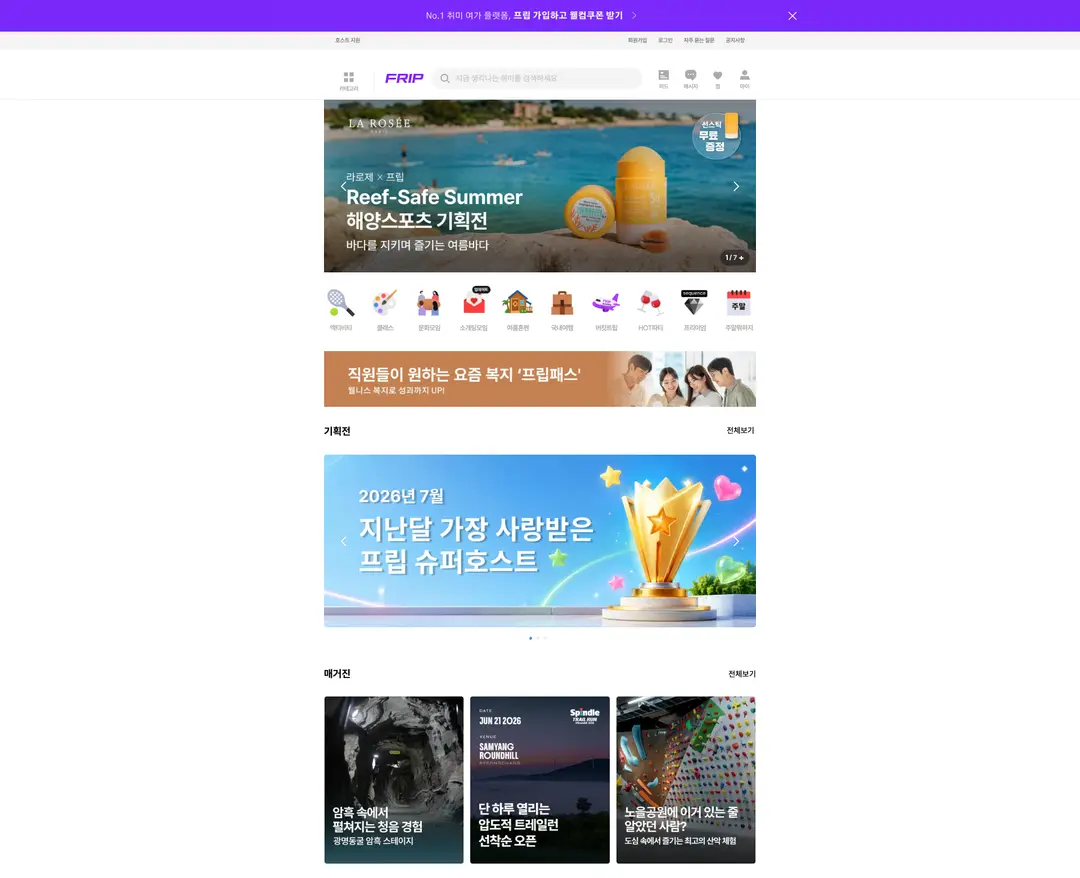Image resolution: width=1080 pixels, height=878 pixels.
Task: Show previous 기획전 carousel slide
Action: 344,541
